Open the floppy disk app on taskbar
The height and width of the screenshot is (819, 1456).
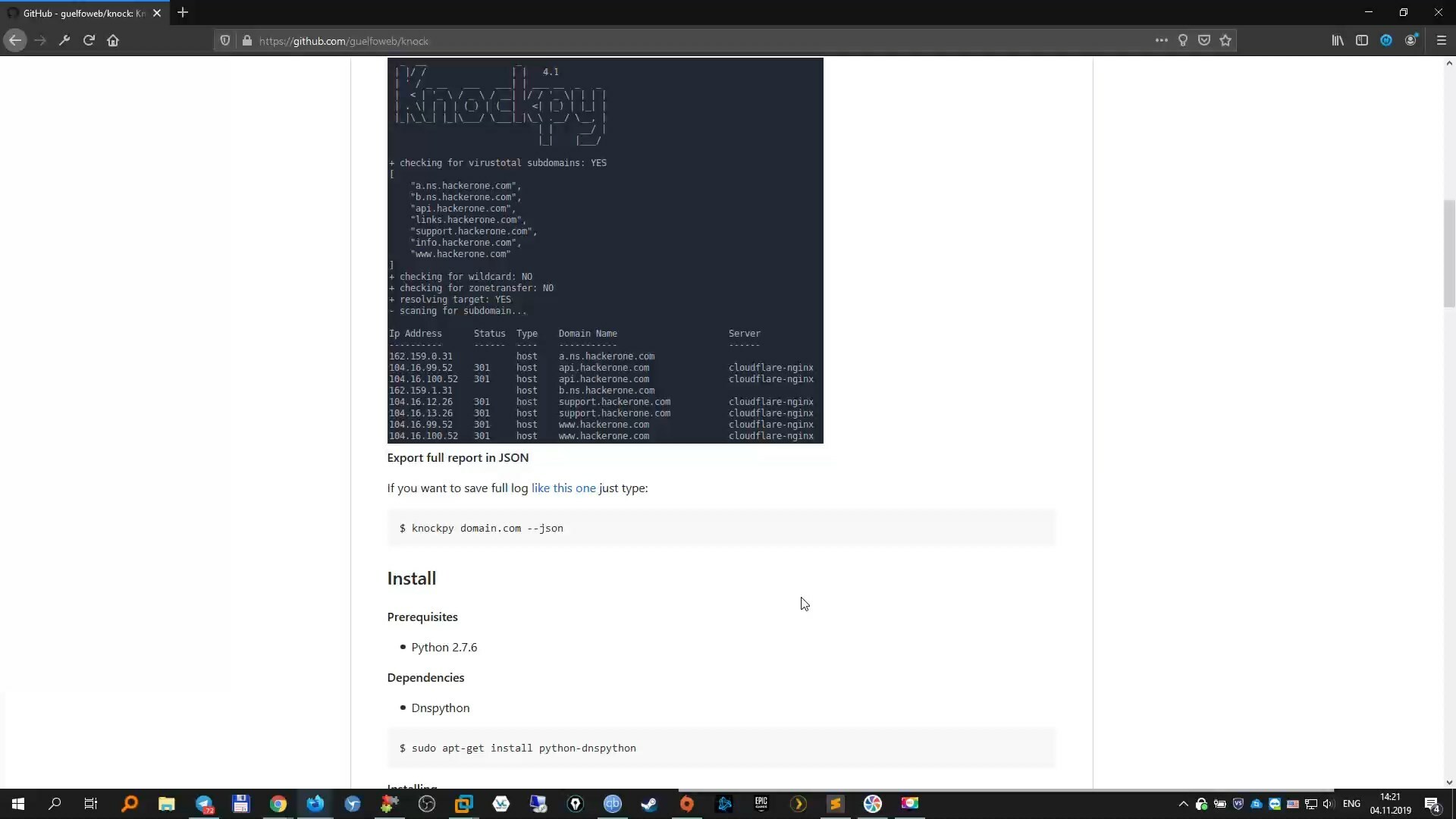coord(241,804)
